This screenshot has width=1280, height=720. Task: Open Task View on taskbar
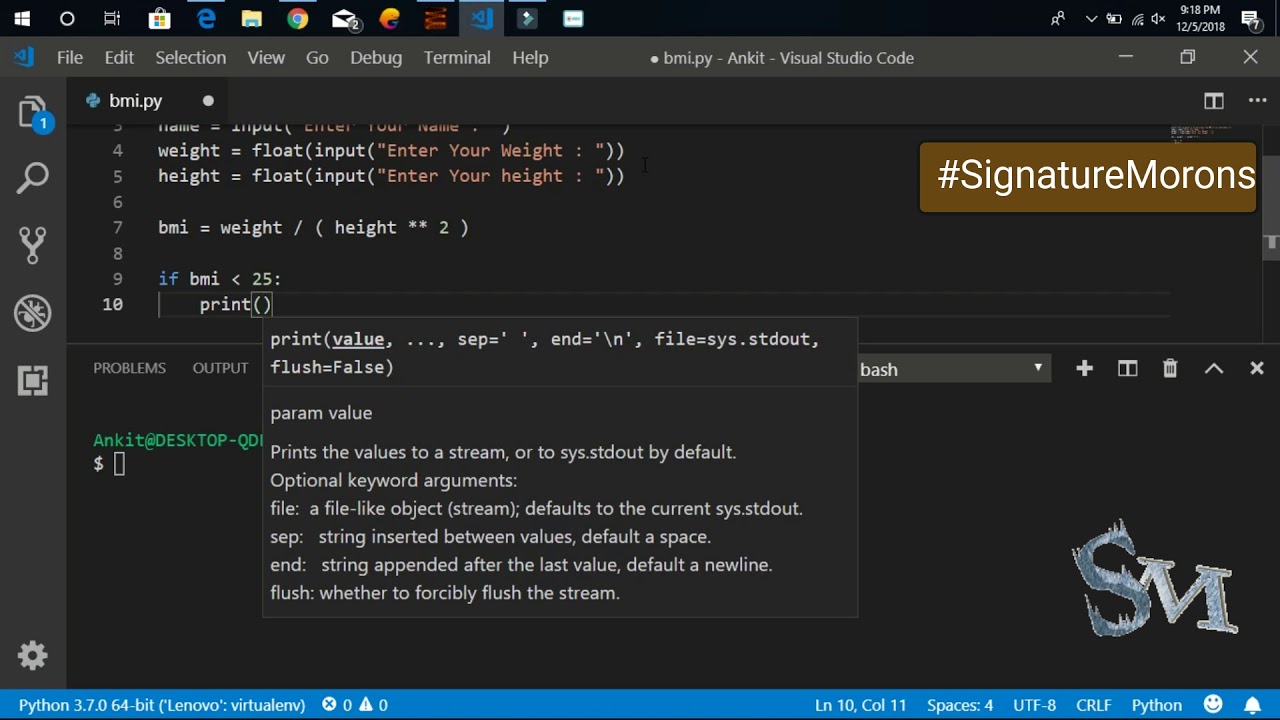tap(112, 19)
